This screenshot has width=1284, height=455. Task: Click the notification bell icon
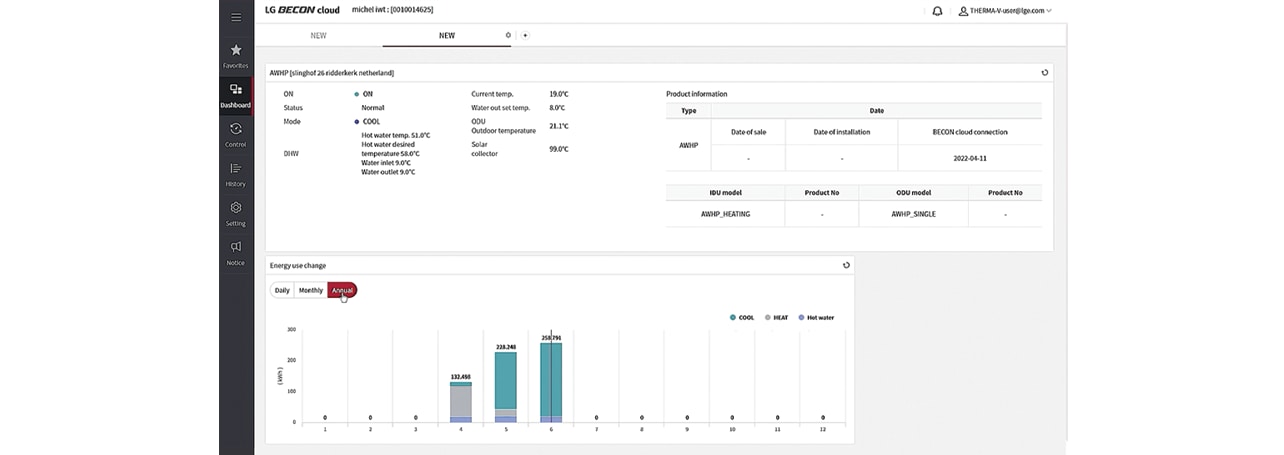pos(937,11)
